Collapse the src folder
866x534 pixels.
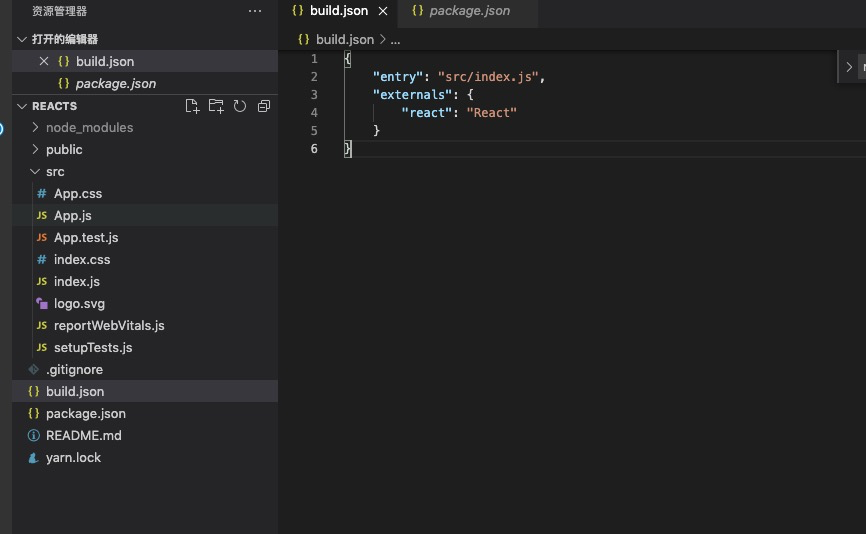[x=35, y=171]
